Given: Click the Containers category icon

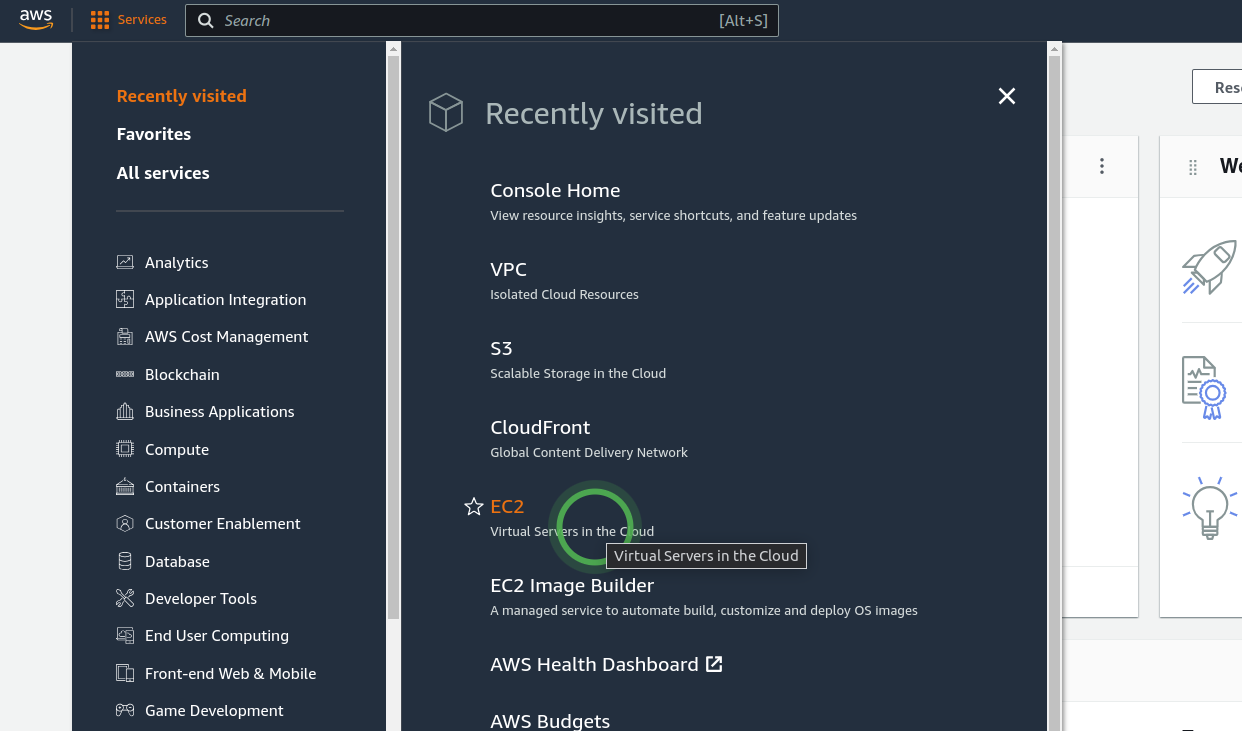Looking at the screenshot, I should coord(125,486).
